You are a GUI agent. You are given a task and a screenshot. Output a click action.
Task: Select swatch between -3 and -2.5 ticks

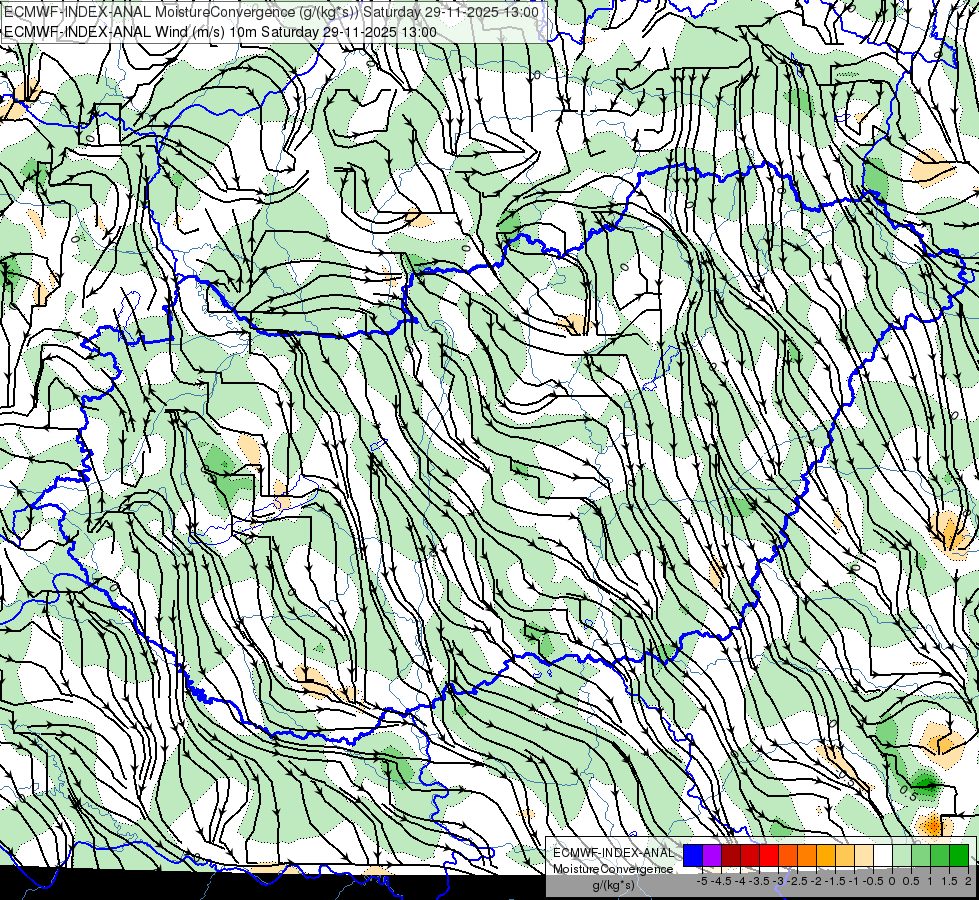(788, 855)
